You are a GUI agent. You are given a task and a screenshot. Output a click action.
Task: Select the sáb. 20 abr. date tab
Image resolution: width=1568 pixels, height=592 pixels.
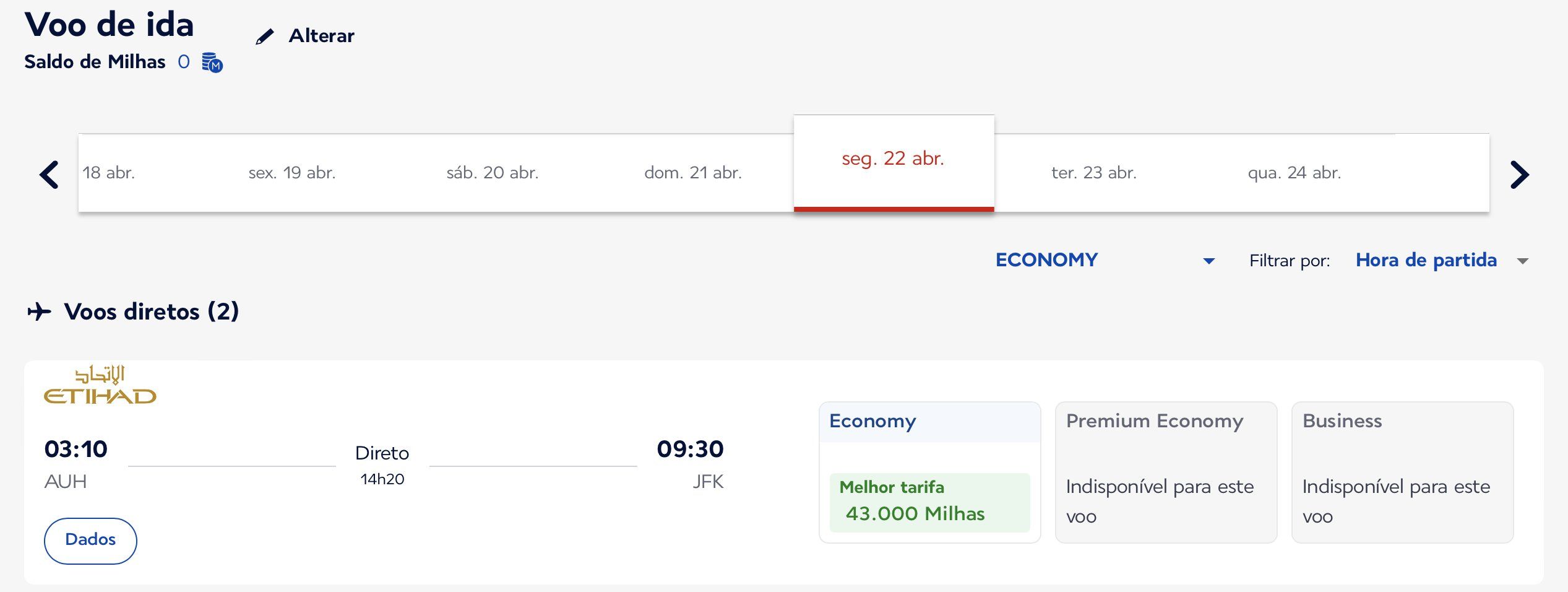point(493,173)
